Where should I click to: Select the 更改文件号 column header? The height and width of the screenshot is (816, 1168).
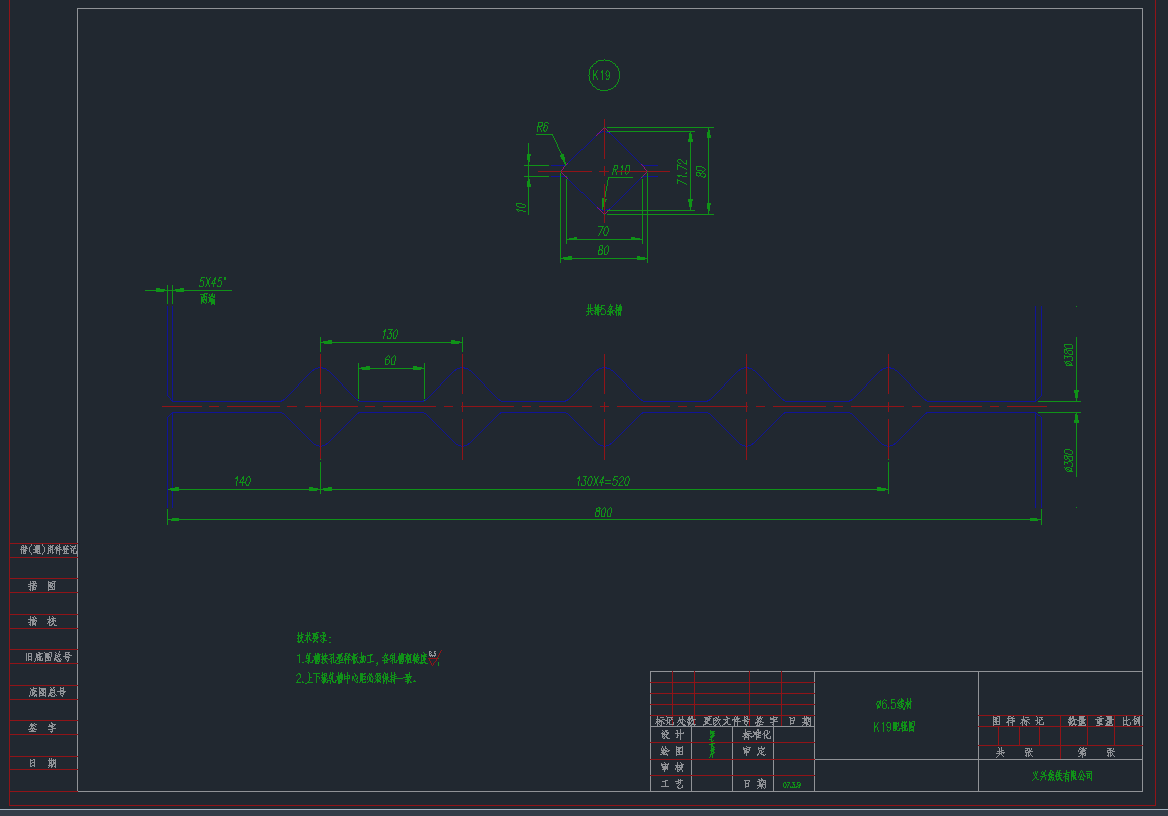tap(726, 721)
